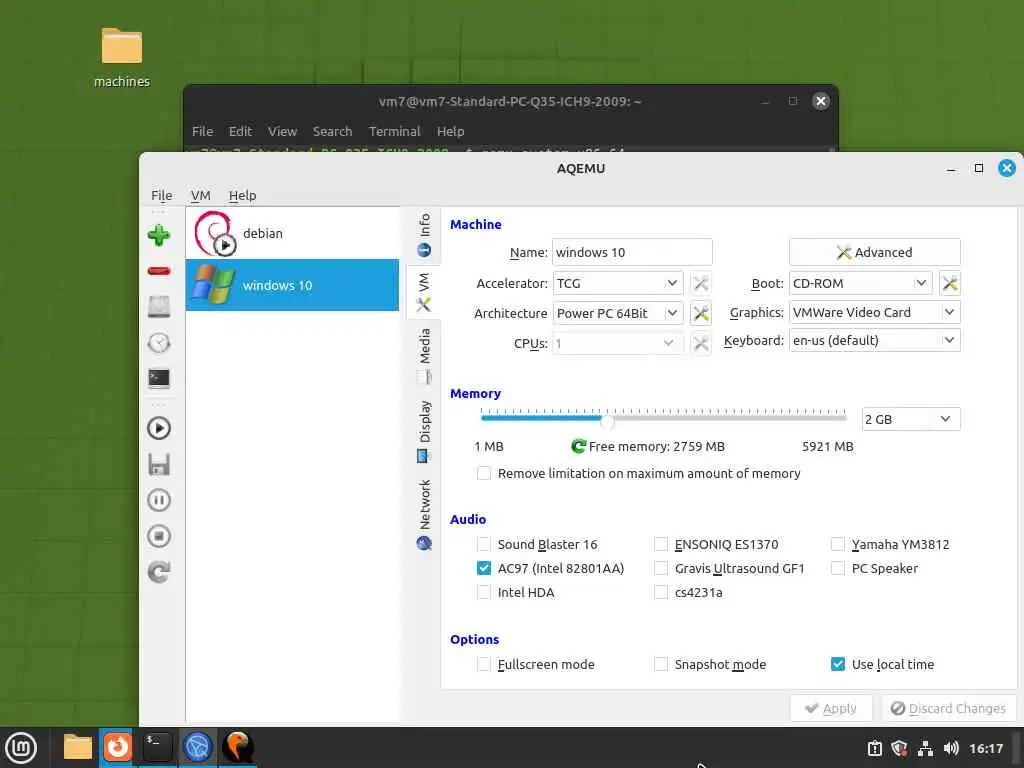
Task: Enable cs4231a audio card
Action: point(661,592)
